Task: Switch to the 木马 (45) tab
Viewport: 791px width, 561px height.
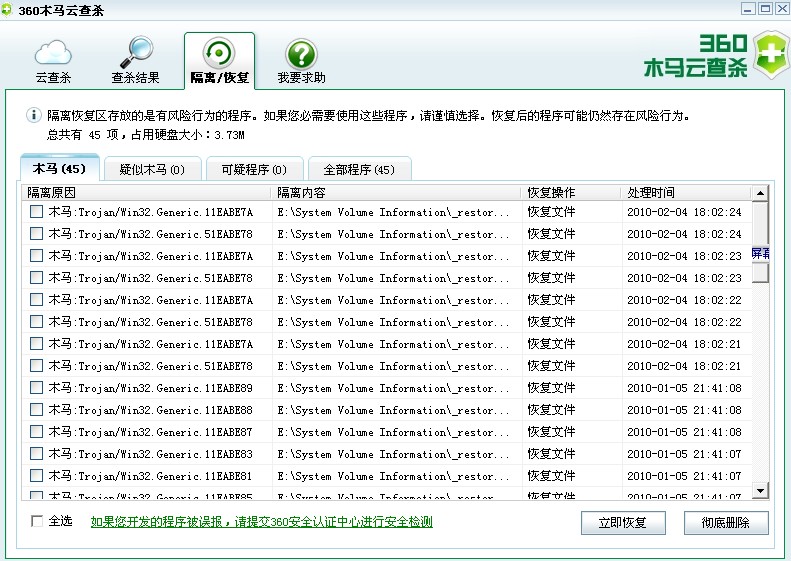Action: (x=60, y=169)
